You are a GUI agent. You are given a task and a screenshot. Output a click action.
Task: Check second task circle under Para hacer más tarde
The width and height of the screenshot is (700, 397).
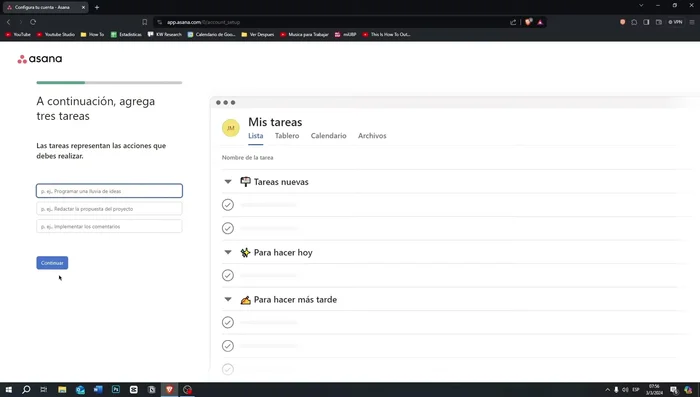(x=228, y=346)
